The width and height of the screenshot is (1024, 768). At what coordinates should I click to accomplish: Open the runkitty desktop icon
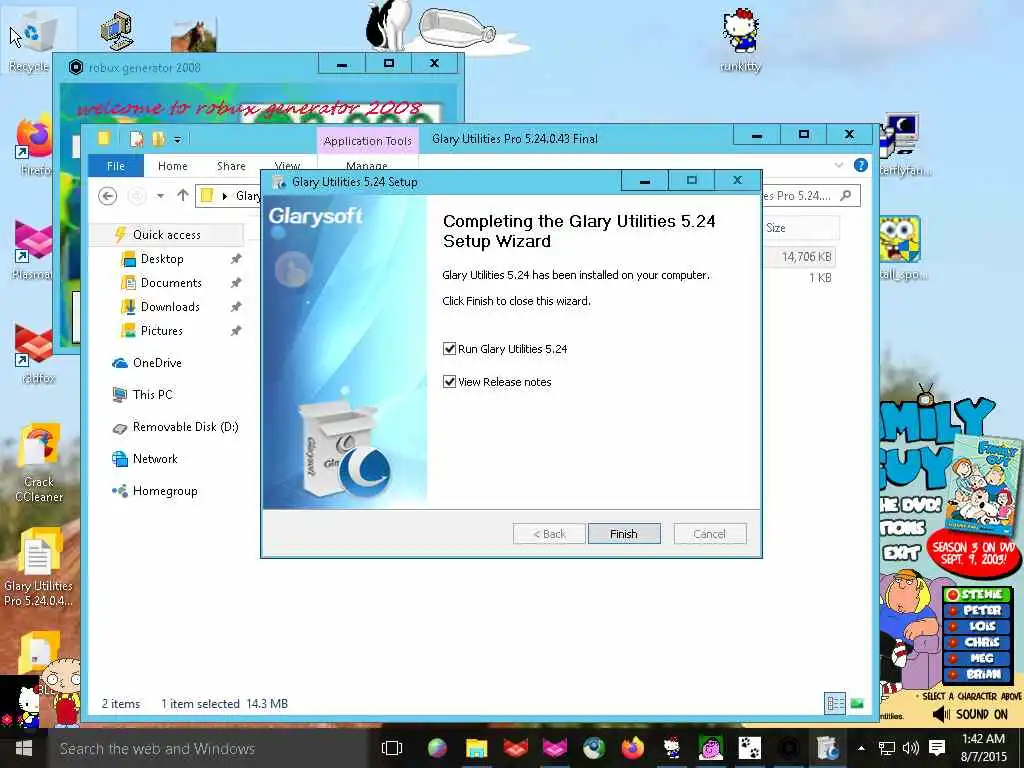[x=741, y=39]
